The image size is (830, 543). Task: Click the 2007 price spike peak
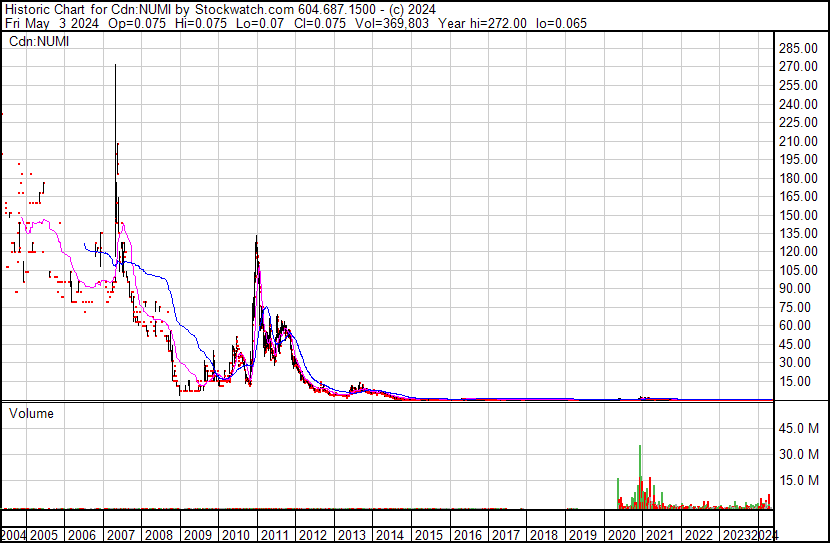pos(115,67)
